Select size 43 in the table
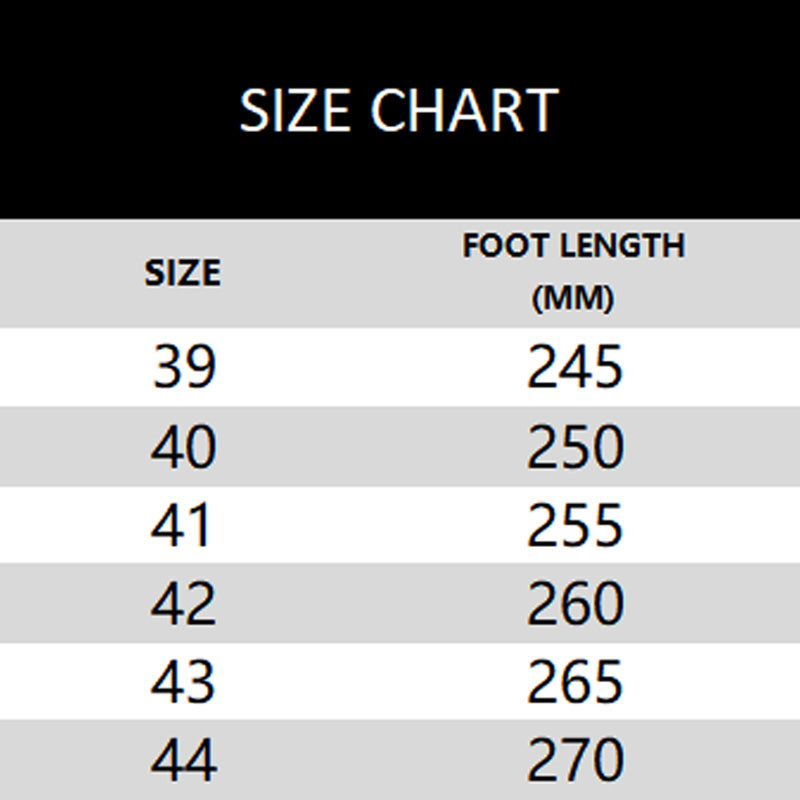Screen dimensions: 800x800 point(184,682)
